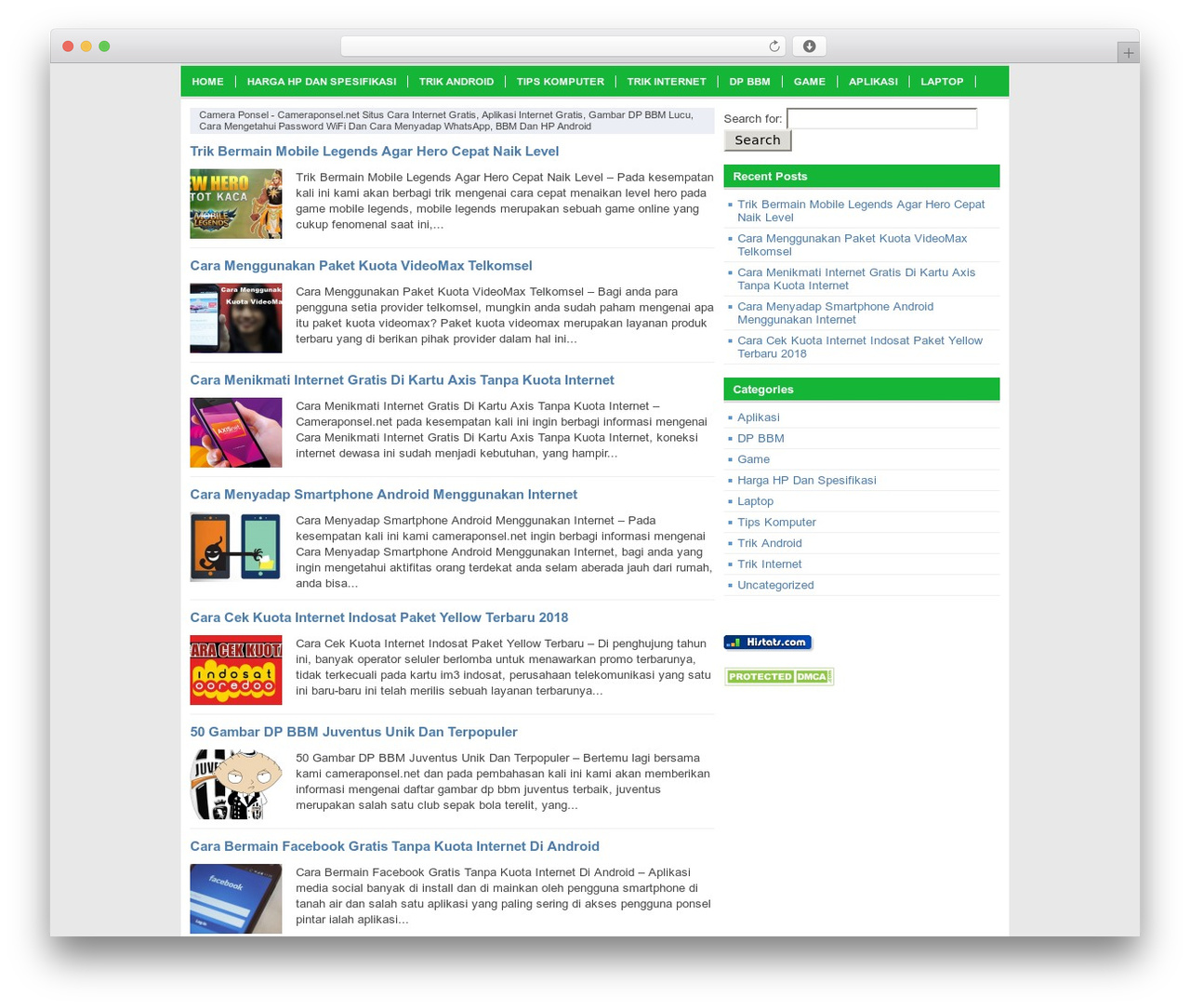Click the Mobile Legends article excerpt text
Screen dimensions: 1190x1008
pos(505,201)
